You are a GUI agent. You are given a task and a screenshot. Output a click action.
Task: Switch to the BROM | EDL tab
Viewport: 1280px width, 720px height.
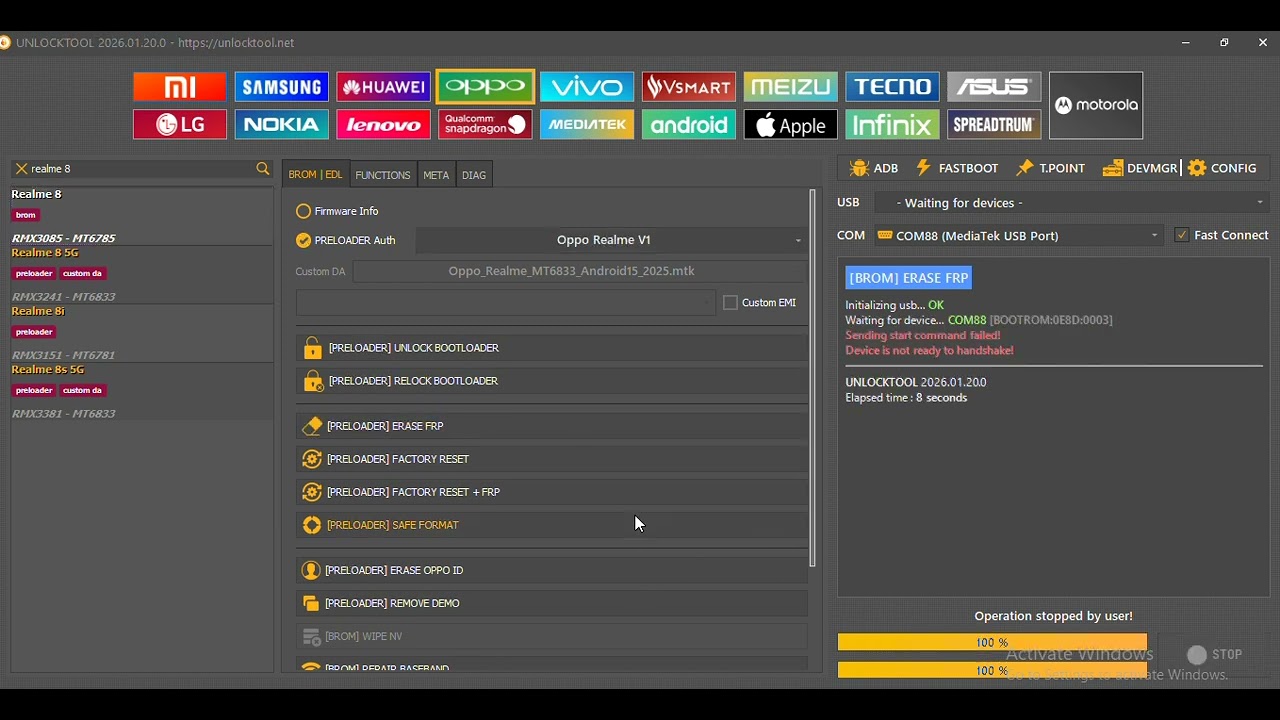point(315,175)
